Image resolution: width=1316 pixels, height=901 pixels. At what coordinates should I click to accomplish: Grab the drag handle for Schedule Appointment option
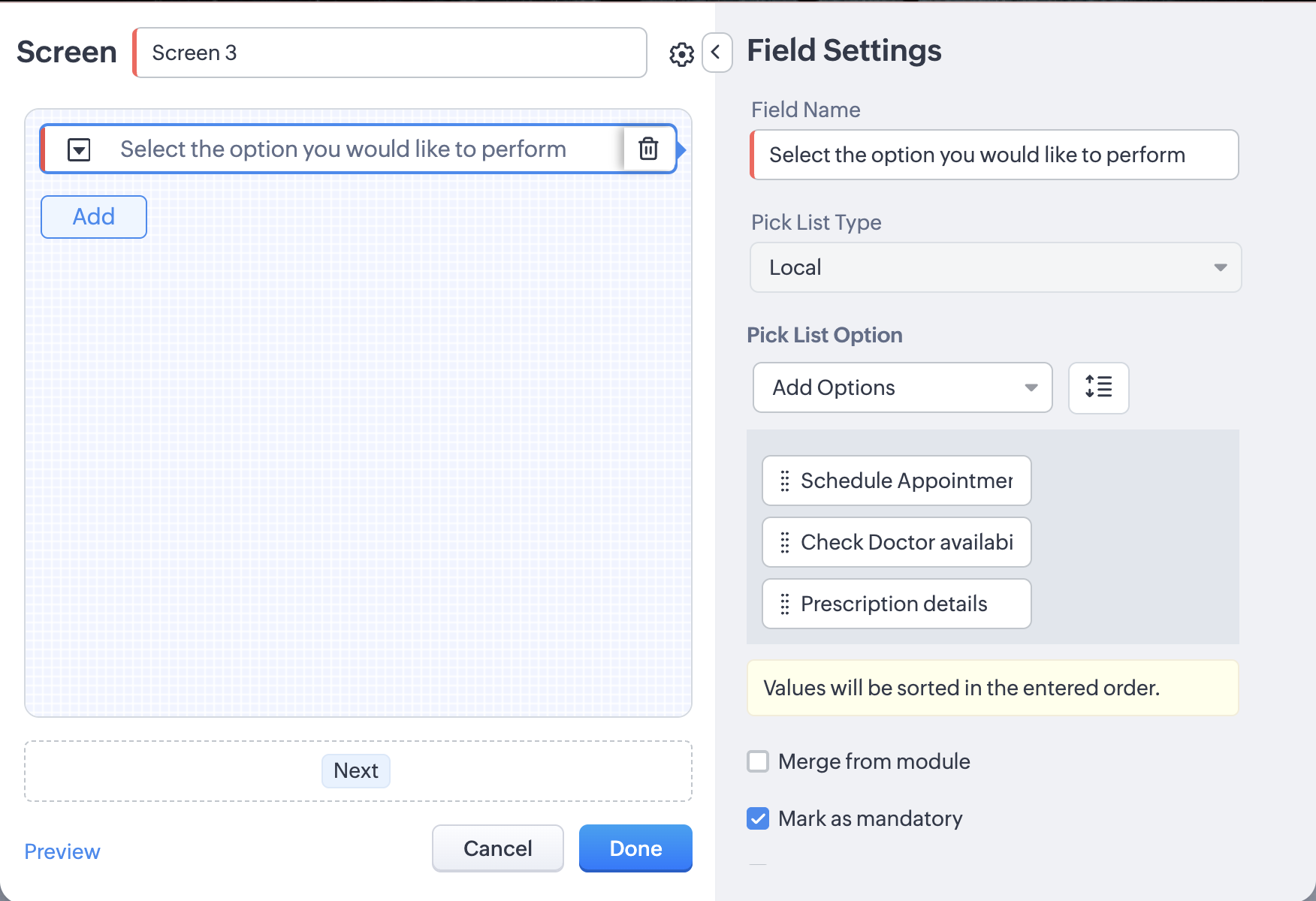785,481
